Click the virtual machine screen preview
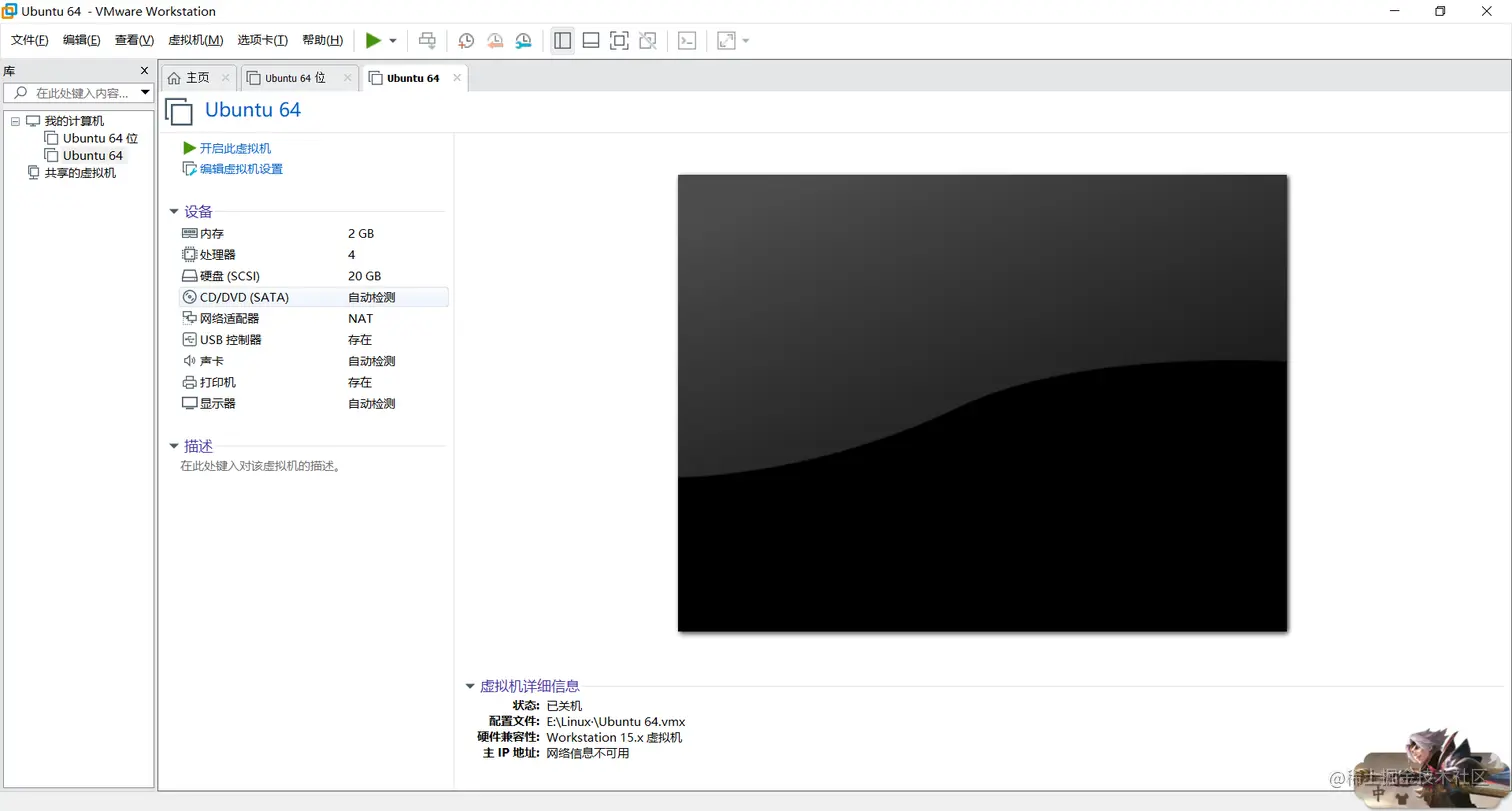This screenshot has height=811, width=1512. 982,403
